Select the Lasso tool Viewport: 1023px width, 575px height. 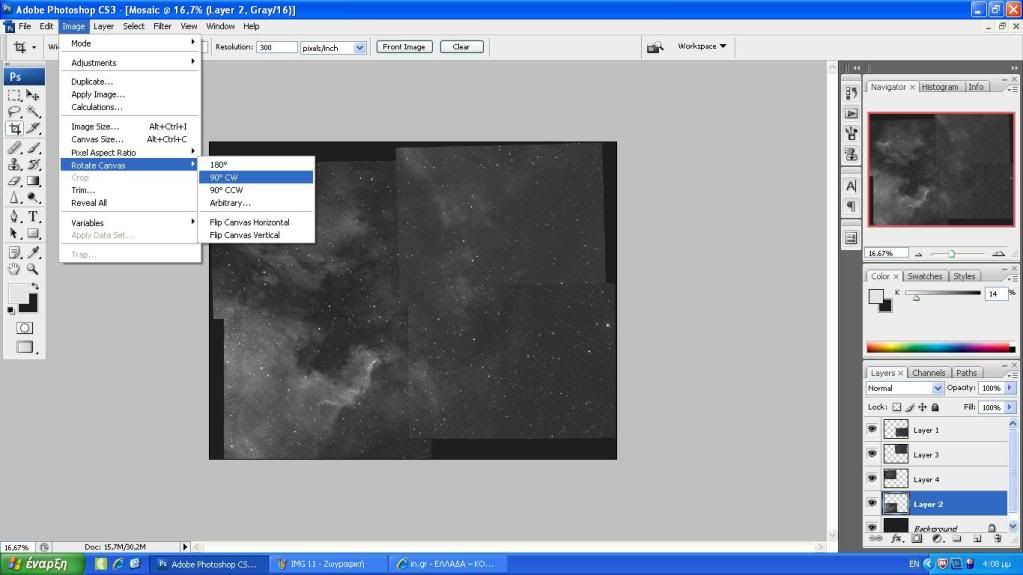pos(15,112)
